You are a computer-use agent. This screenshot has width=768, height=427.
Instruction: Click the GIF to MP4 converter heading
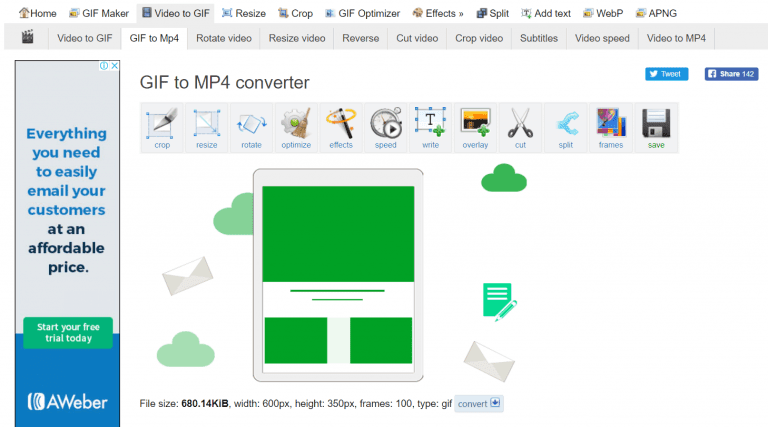tap(224, 82)
